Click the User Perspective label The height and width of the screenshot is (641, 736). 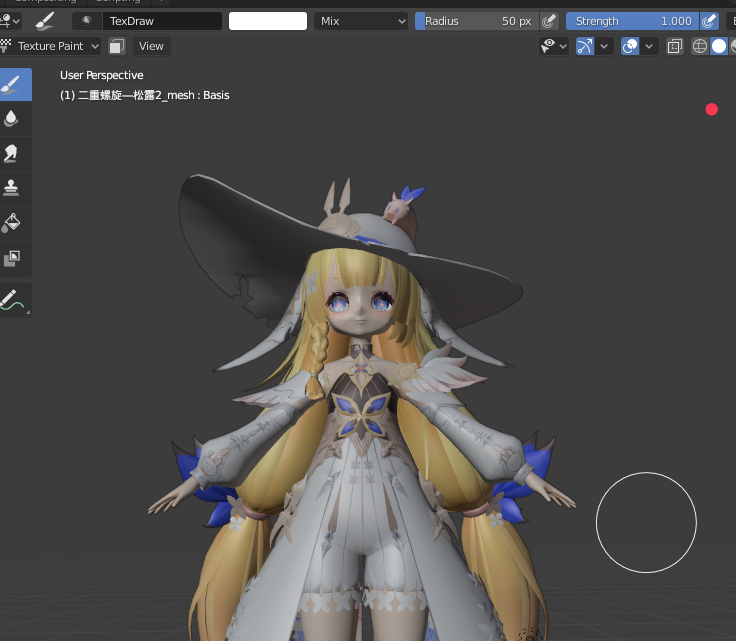coord(102,75)
